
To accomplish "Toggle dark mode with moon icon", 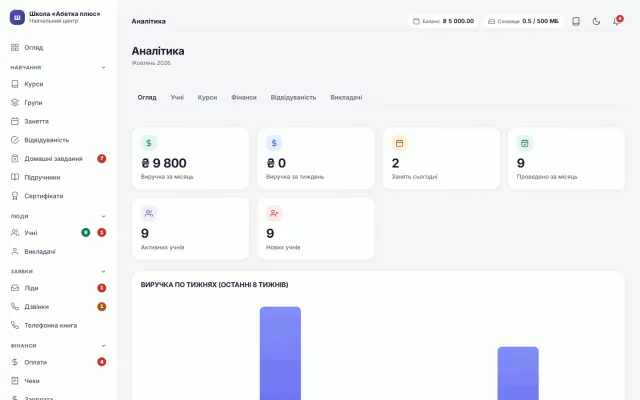I will (x=596, y=21).
